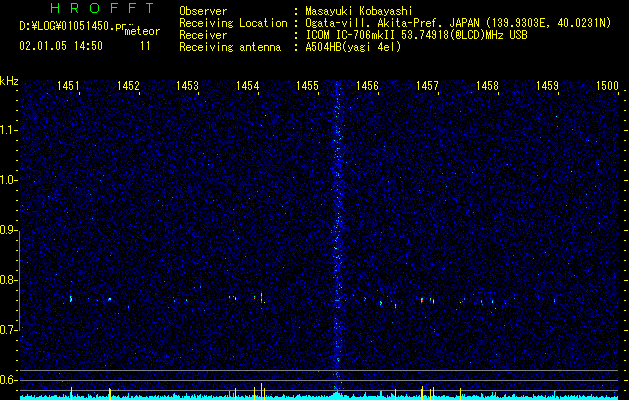Viewport: 629px width, 400px height.
Task: Click the 1458 time axis label
Action: coord(487,85)
